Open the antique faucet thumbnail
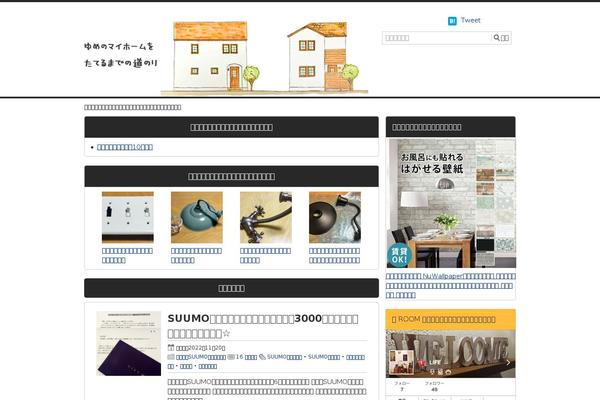600x400 pixels. (266, 217)
